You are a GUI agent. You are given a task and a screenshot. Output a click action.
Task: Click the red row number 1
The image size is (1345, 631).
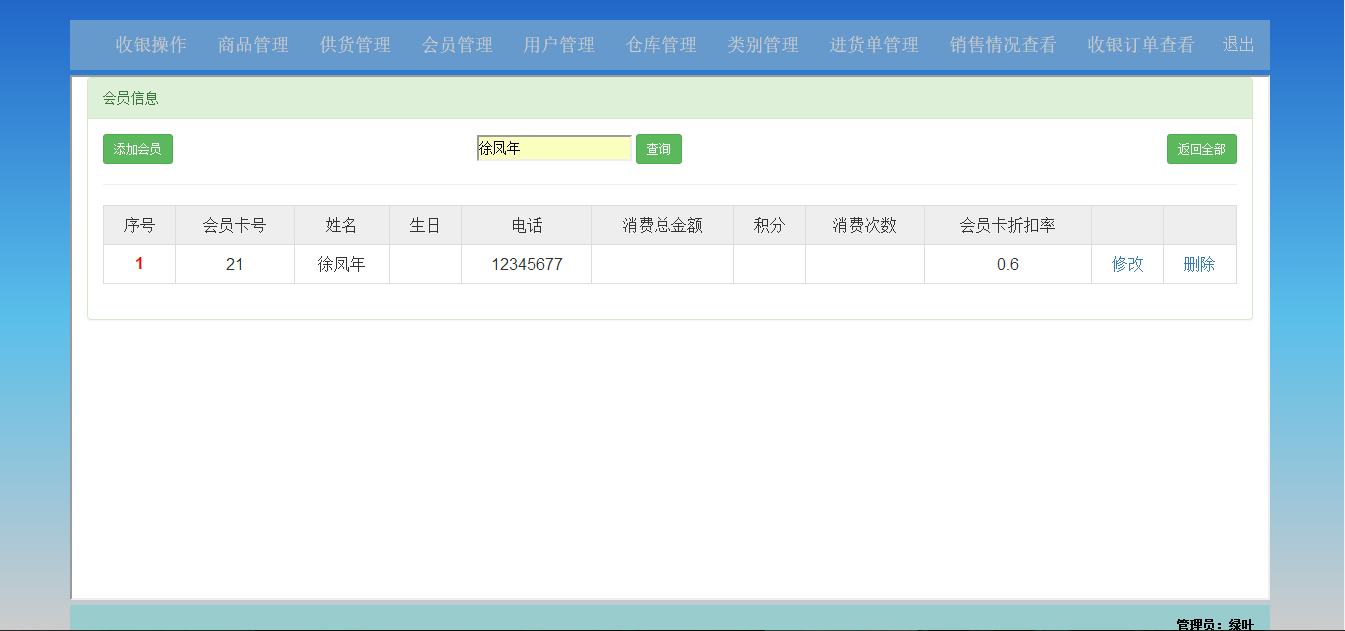point(139,264)
